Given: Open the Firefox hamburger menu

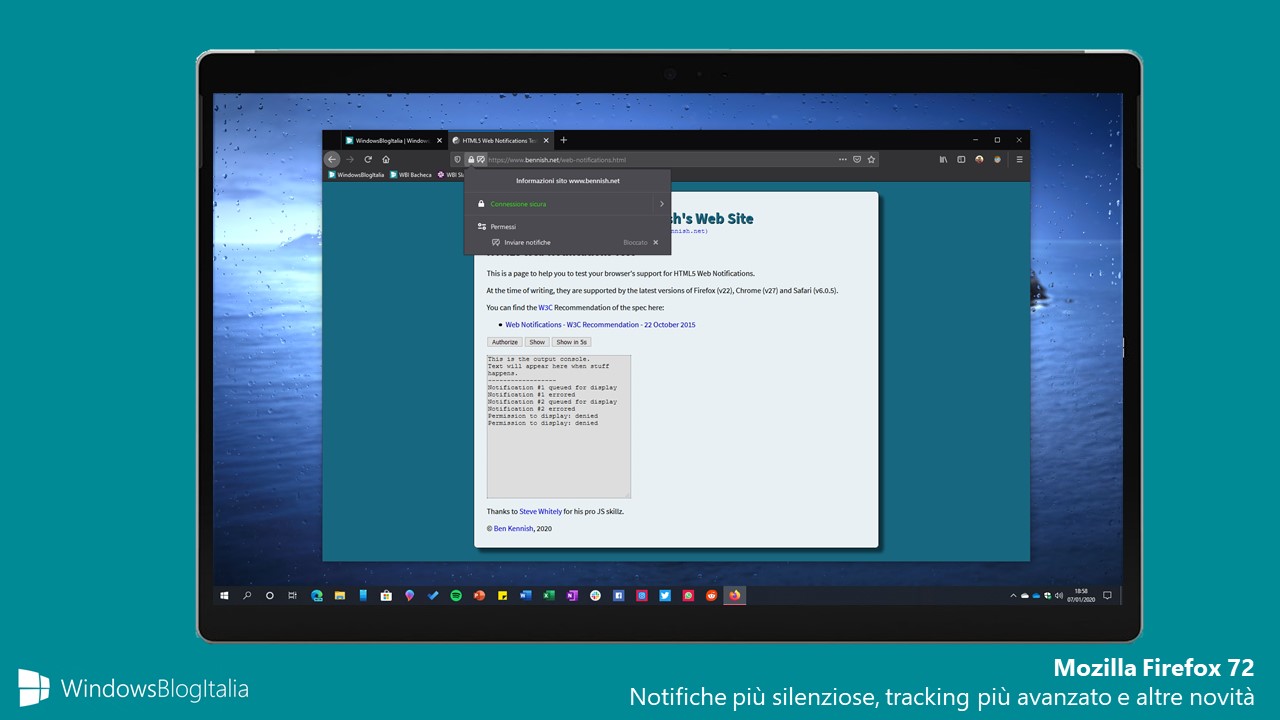Looking at the screenshot, I should tap(1020, 159).
